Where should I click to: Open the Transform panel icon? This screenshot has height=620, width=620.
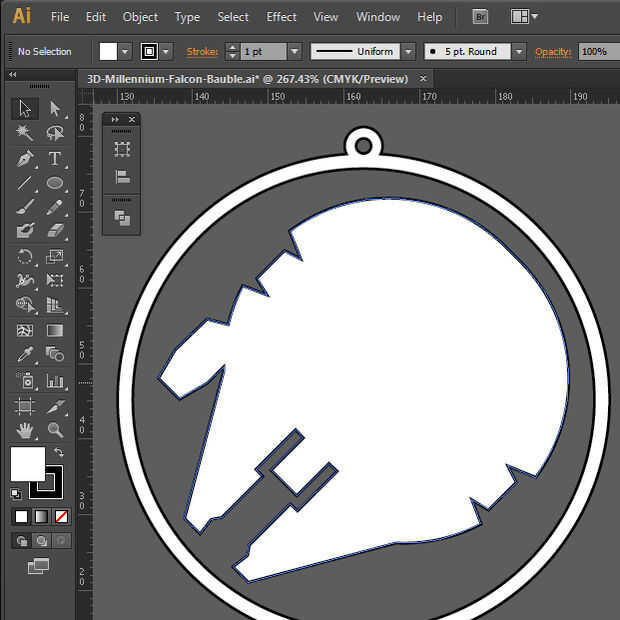(x=122, y=149)
